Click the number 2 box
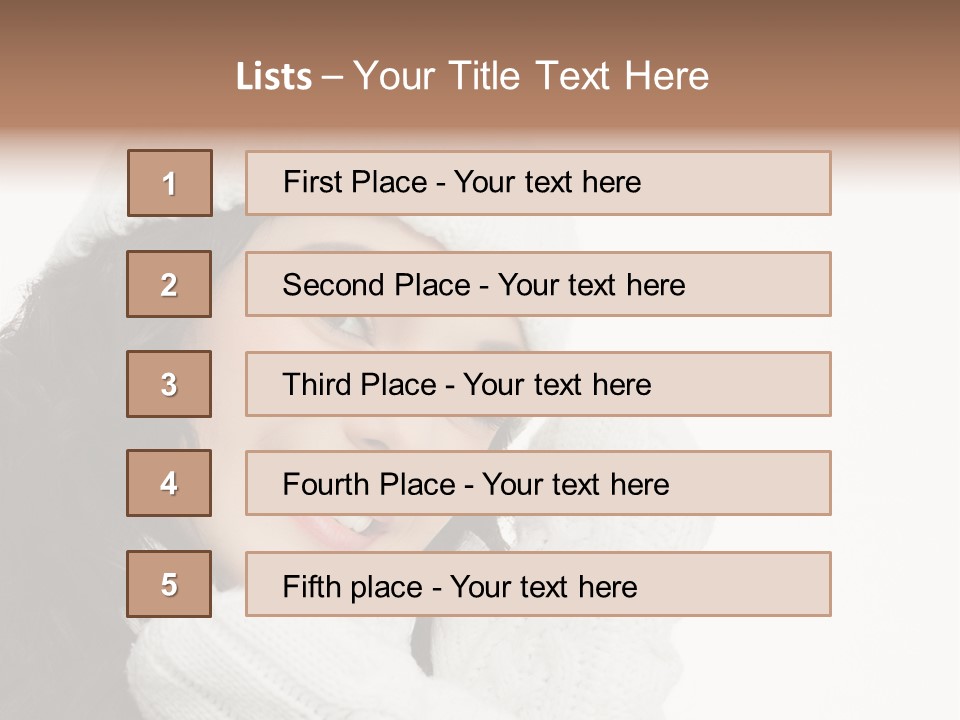This screenshot has height=720, width=960. click(x=169, y=284)
